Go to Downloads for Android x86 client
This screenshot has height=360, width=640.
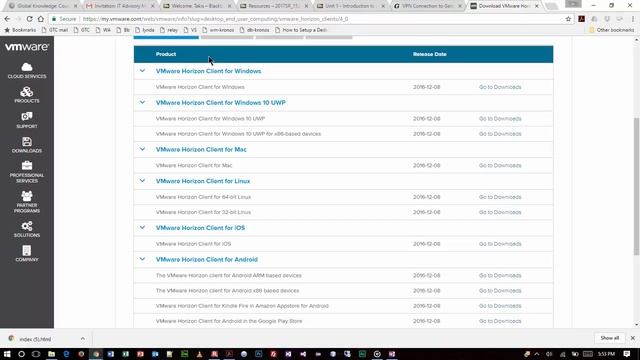point(500,291)
